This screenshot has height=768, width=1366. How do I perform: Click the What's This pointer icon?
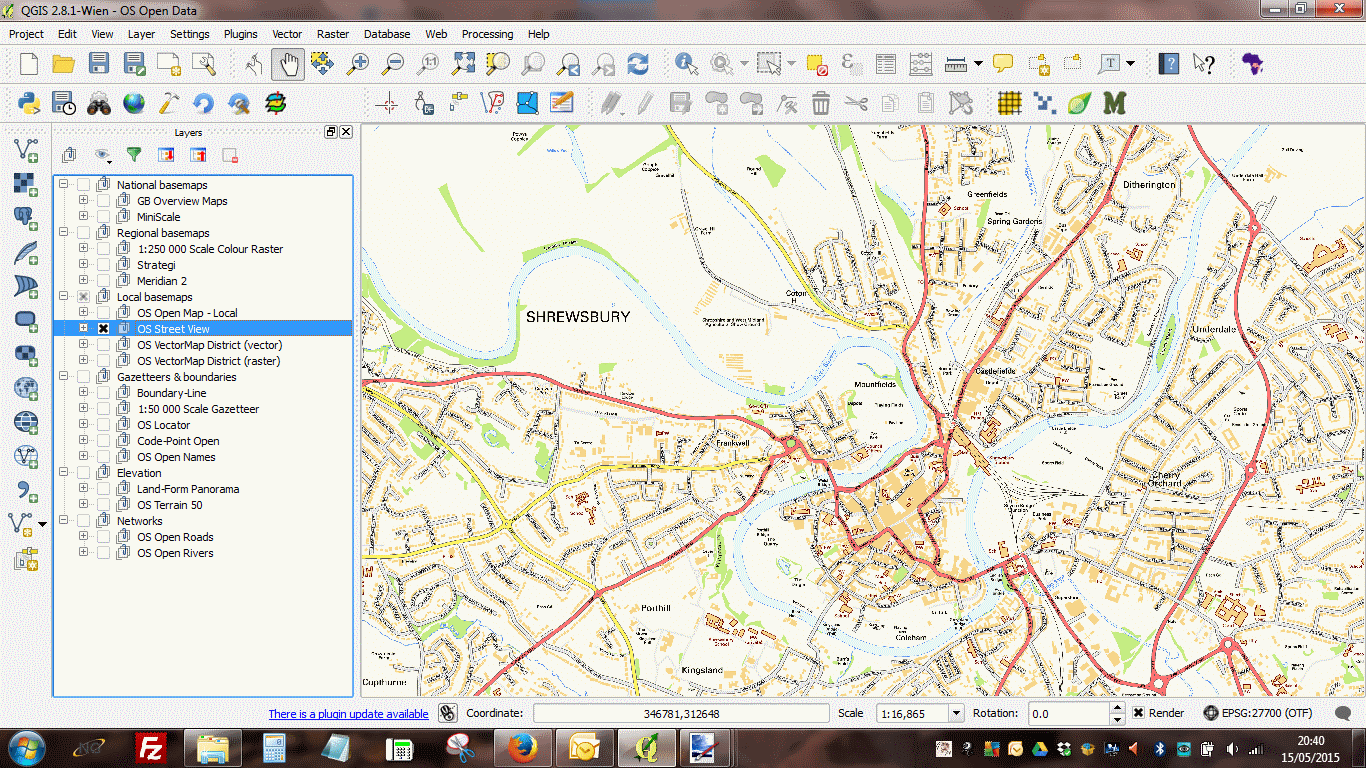point(1204,64)
